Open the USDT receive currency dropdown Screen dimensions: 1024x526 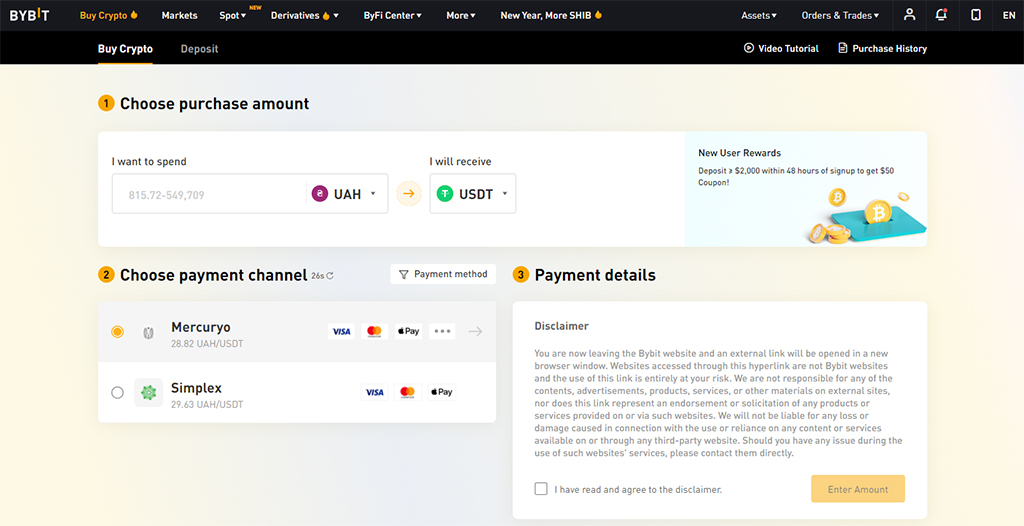473,194
